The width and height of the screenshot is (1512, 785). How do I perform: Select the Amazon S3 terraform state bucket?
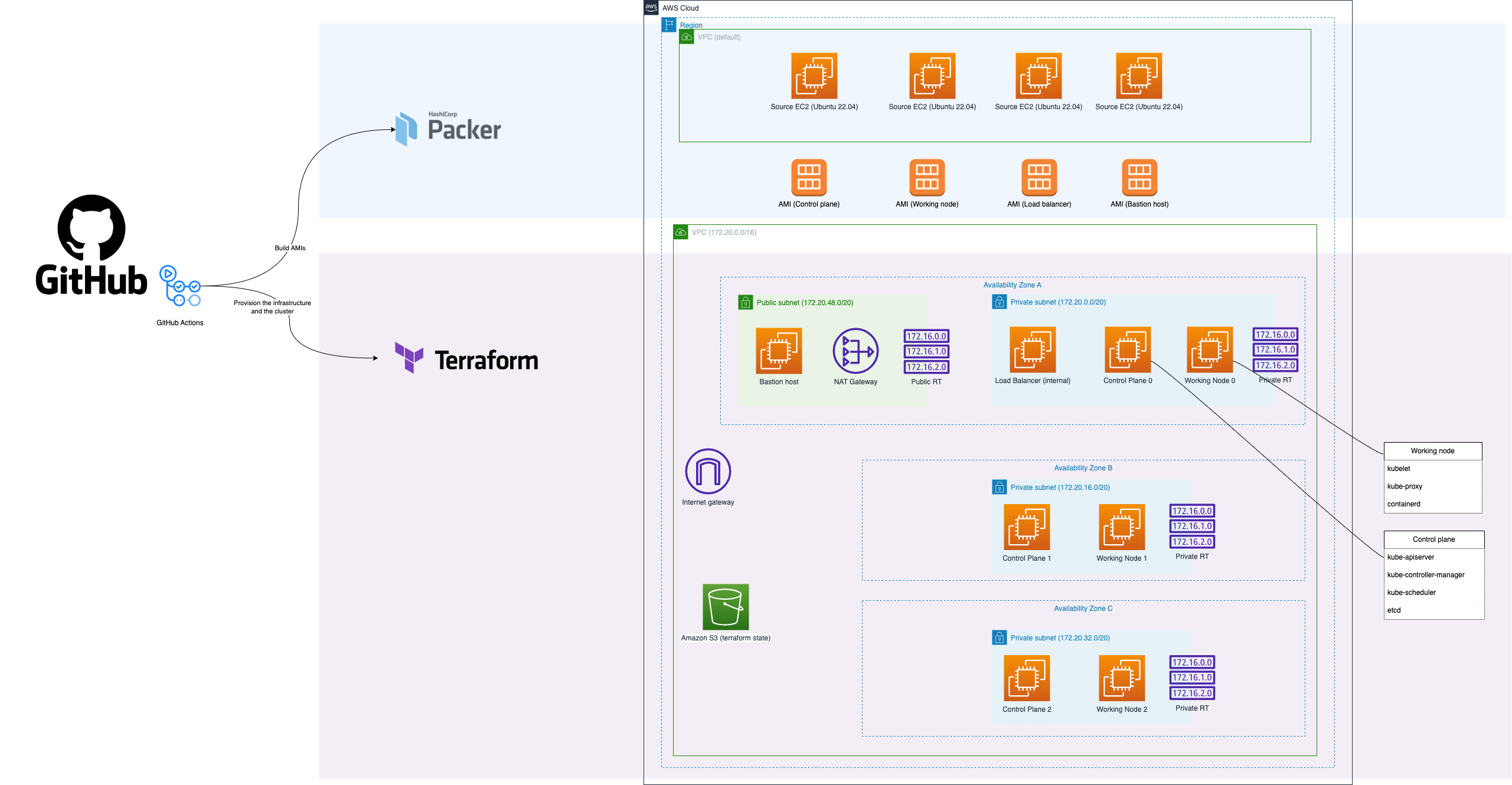(x=726, y=607)
